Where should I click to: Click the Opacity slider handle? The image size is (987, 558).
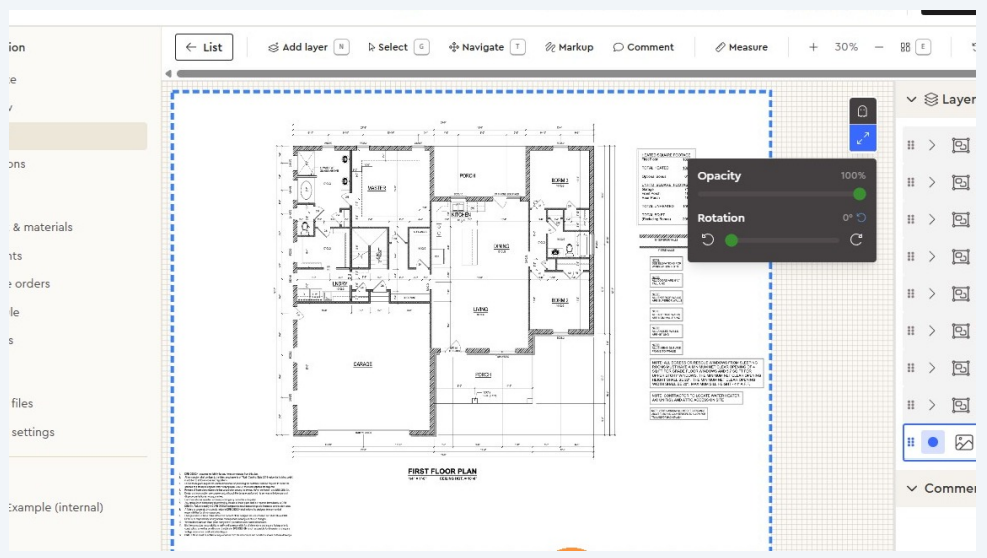[859, 194]
